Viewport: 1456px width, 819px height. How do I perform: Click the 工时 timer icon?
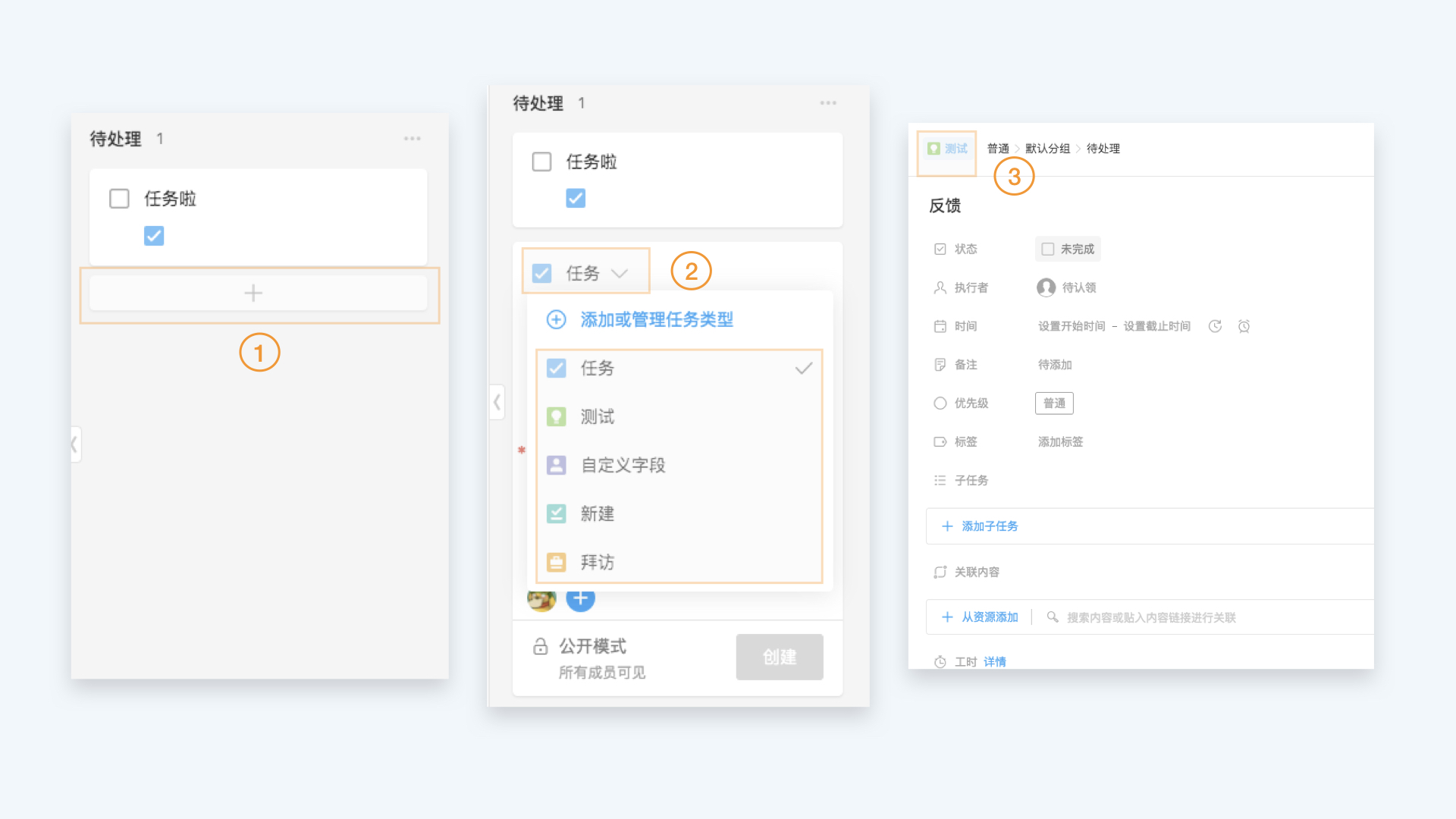(x=940, y=662)
